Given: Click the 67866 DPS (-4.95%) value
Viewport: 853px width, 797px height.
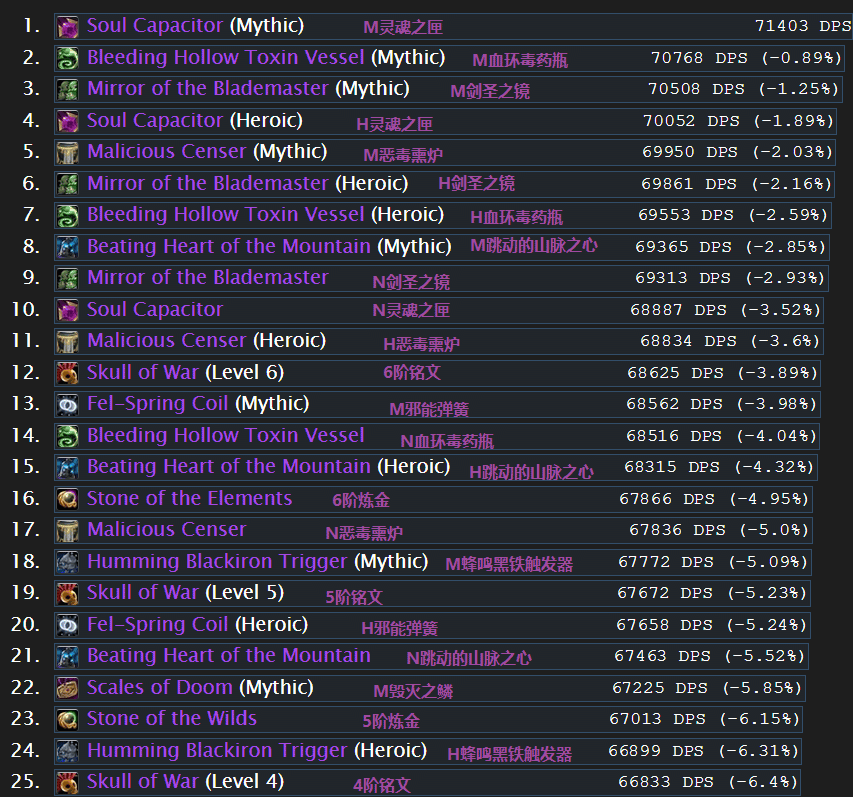Looking at the screenshot, I should pyautogui.click(x=714, y=499).
